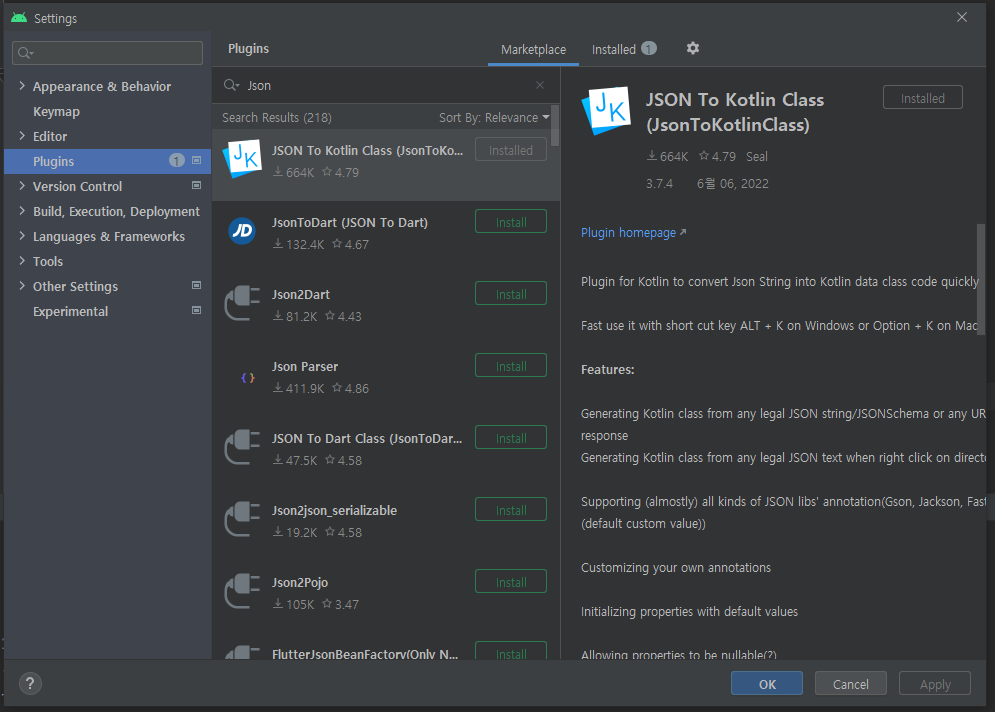
Task: Select Plugins in settings tree
Action: (x=107, y=161)
